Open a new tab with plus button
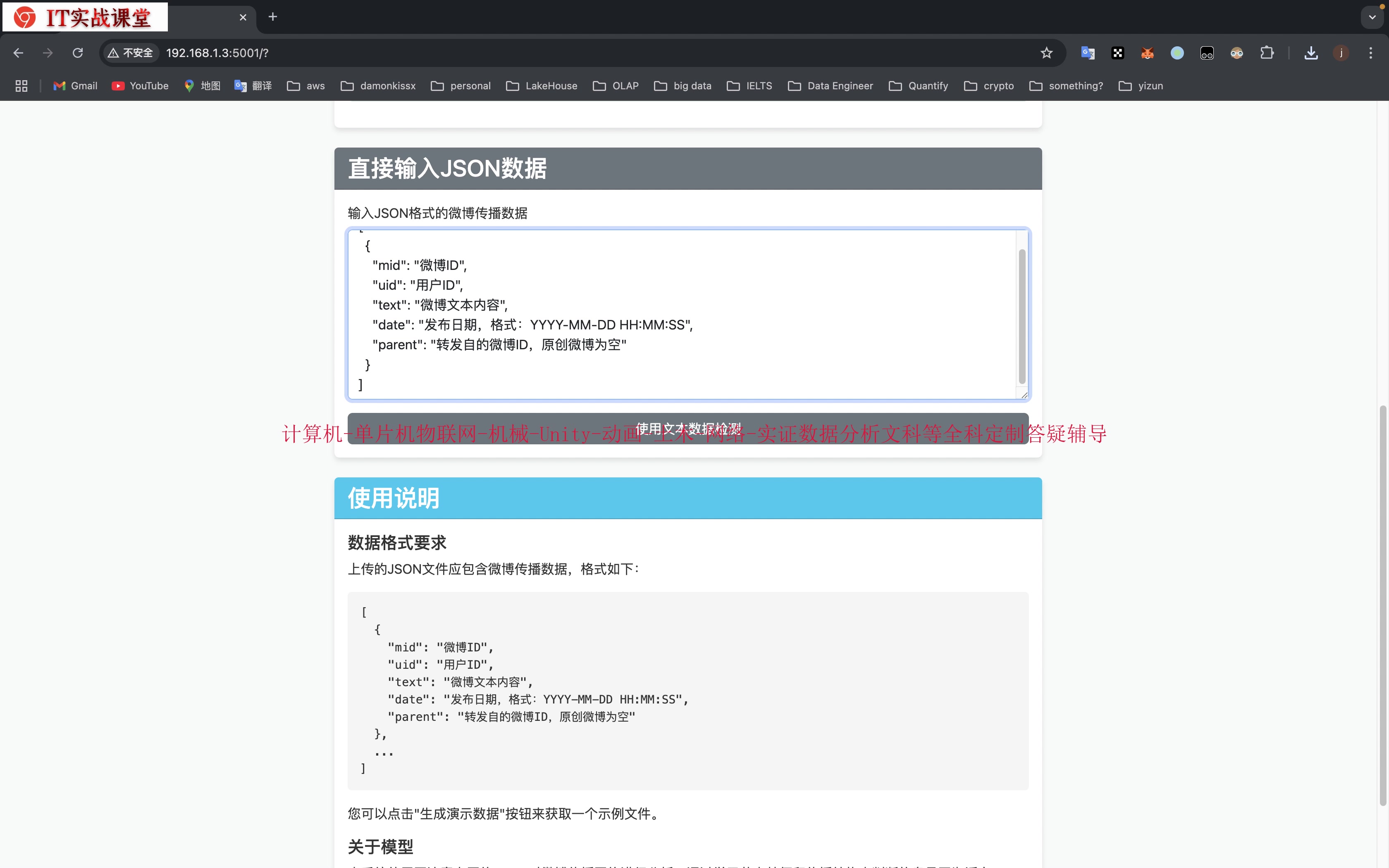 273,17
